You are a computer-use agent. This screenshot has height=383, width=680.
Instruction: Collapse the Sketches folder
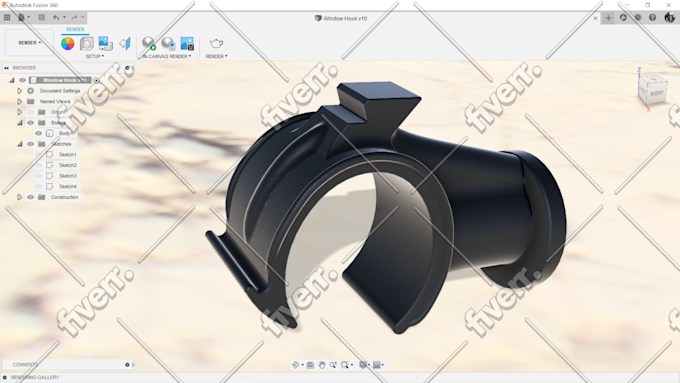20,144
